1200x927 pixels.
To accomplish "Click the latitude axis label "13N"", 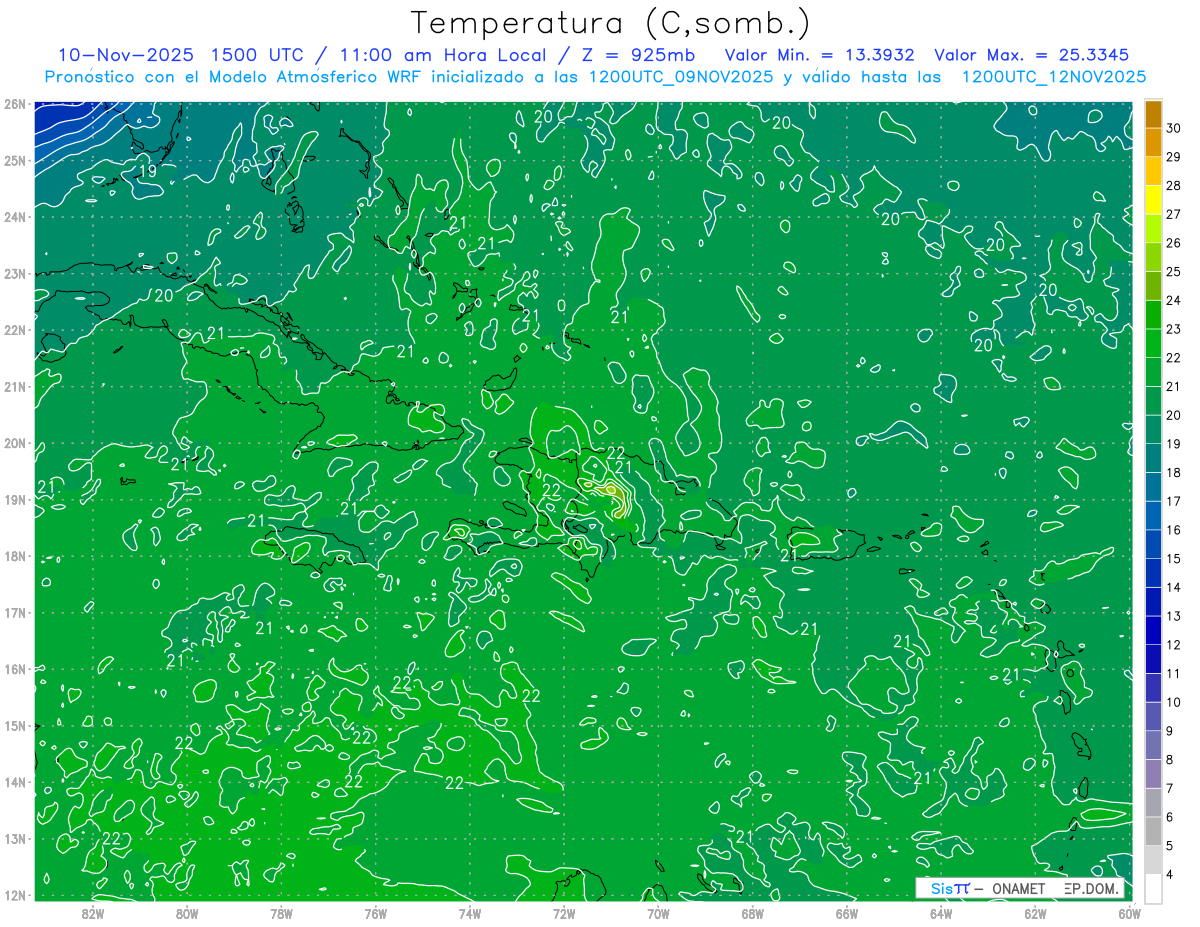I will coord(15,838).
